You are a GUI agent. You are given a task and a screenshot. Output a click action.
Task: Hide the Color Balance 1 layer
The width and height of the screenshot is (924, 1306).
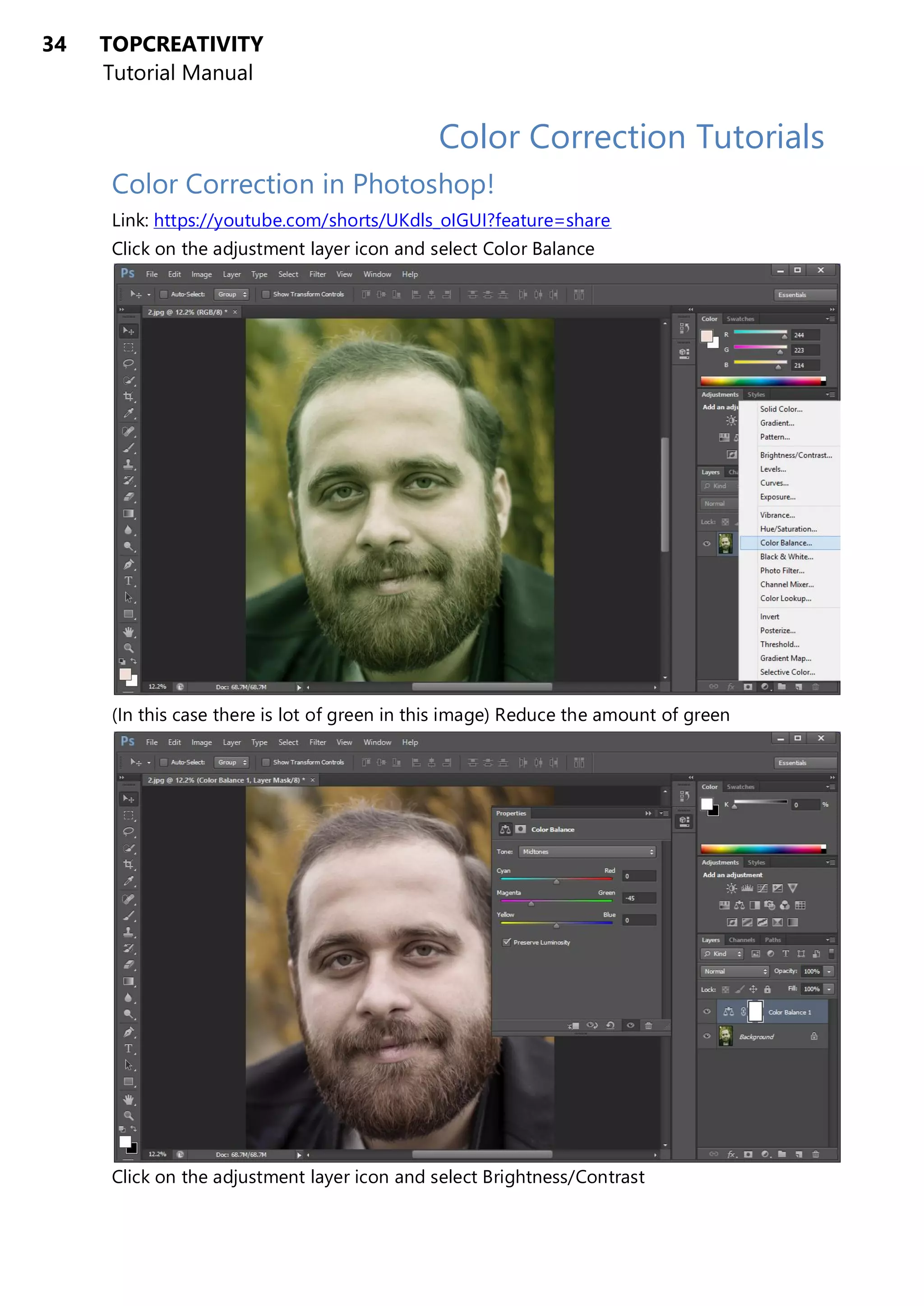point(707,1011)
